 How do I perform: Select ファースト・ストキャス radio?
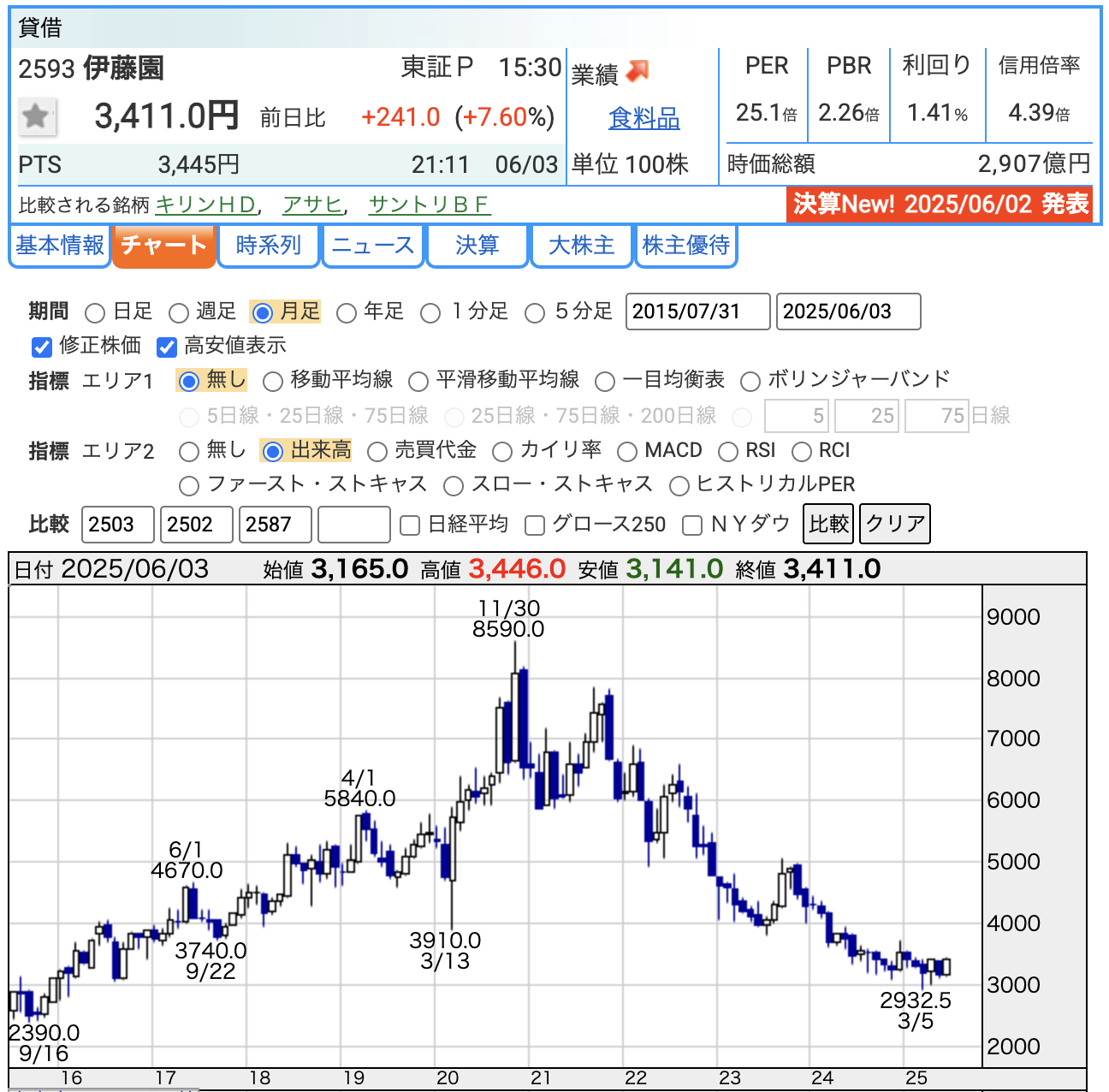[189, 486]
